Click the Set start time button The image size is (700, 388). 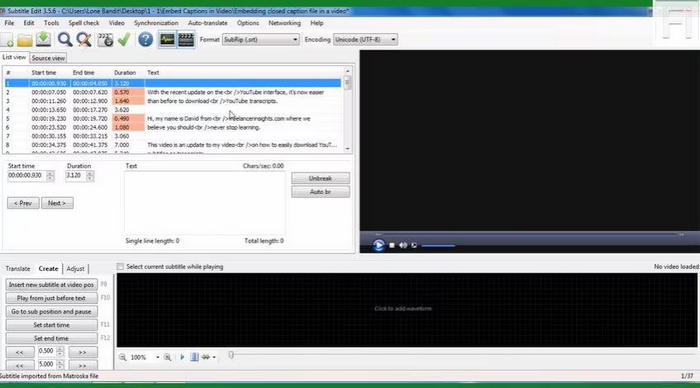pos(51,325)
